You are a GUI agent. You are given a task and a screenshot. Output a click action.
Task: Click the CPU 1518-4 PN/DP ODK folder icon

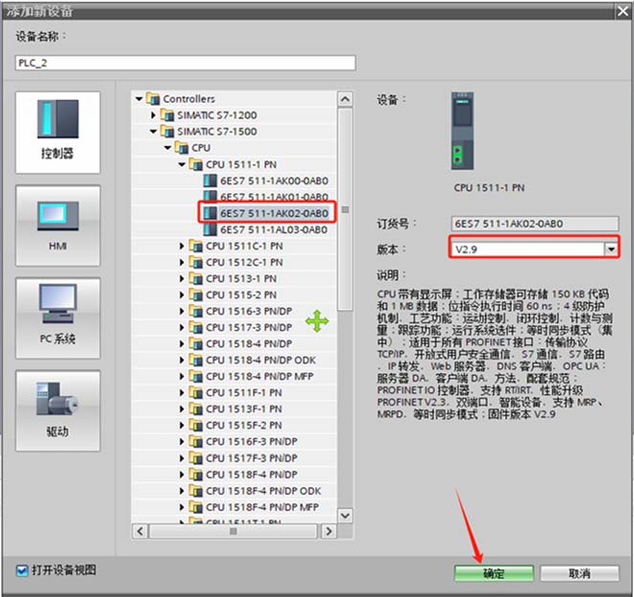coord(196,360)
